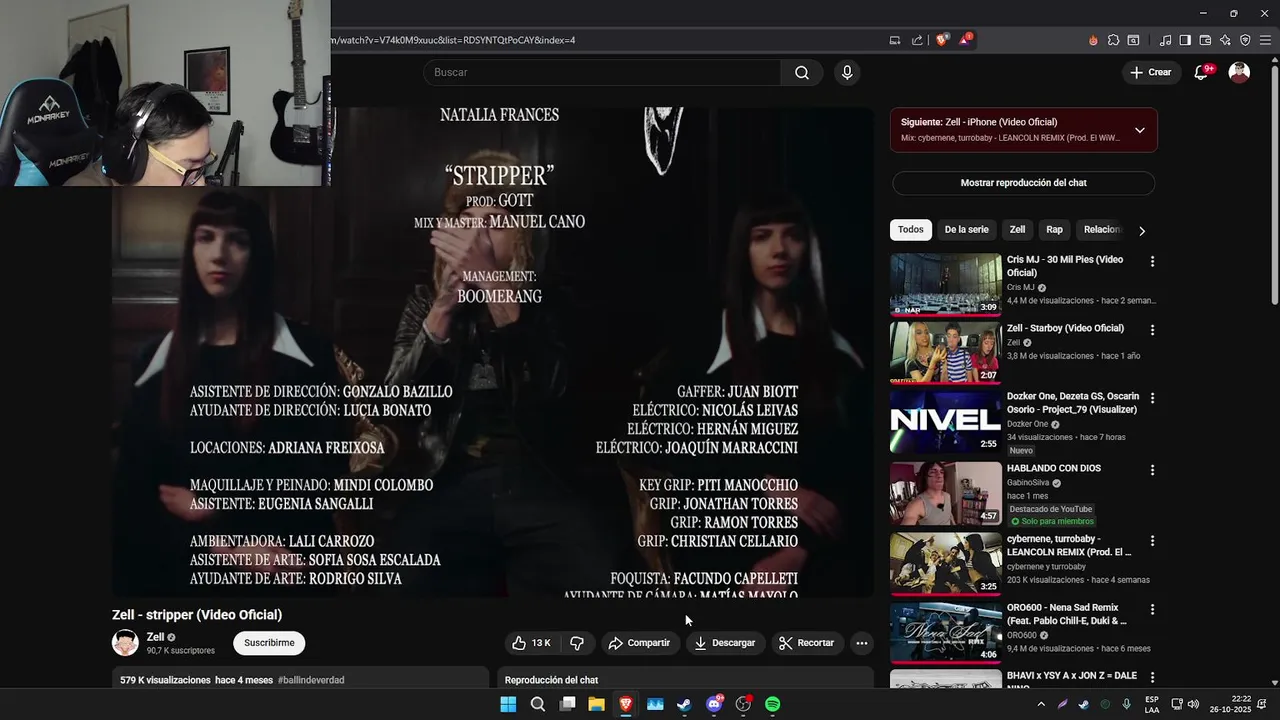Click the Buscar search input field
The image size is (1280, 720).
pyautogui.click(x=602, y=72)
